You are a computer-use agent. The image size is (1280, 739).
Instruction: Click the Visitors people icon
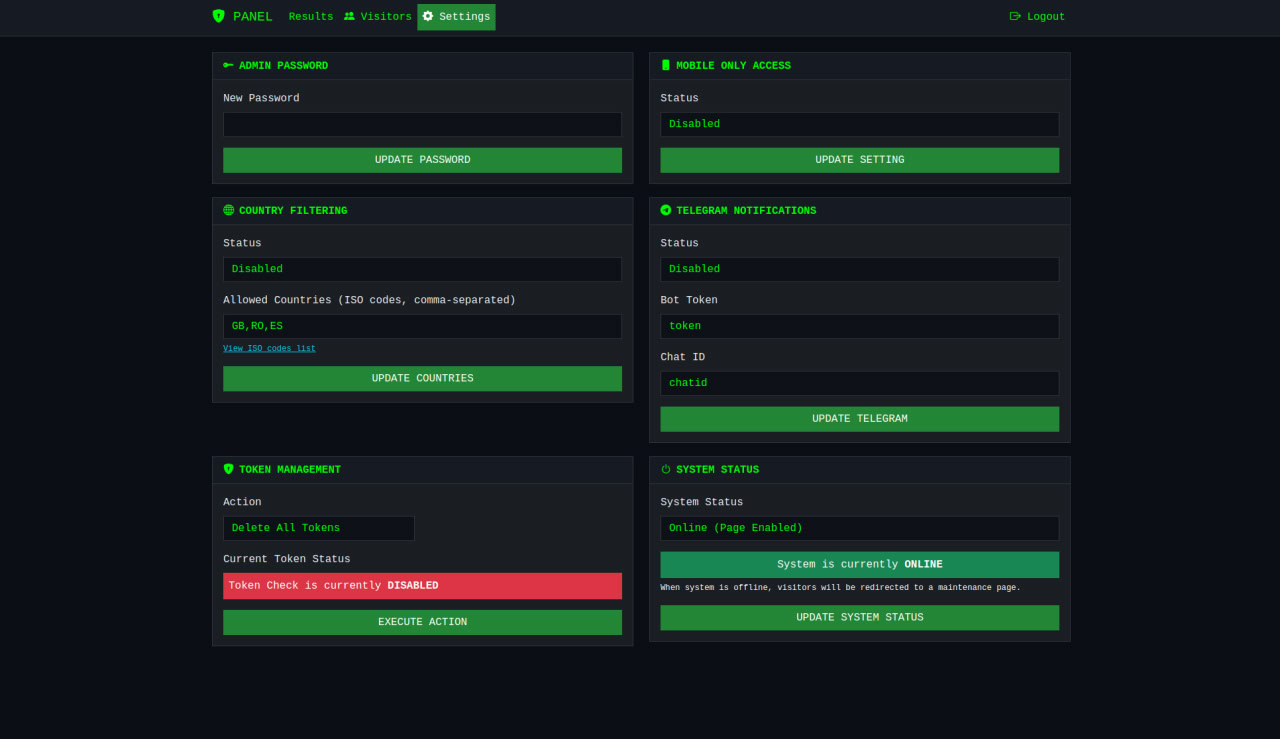click(x=349, y=16)
